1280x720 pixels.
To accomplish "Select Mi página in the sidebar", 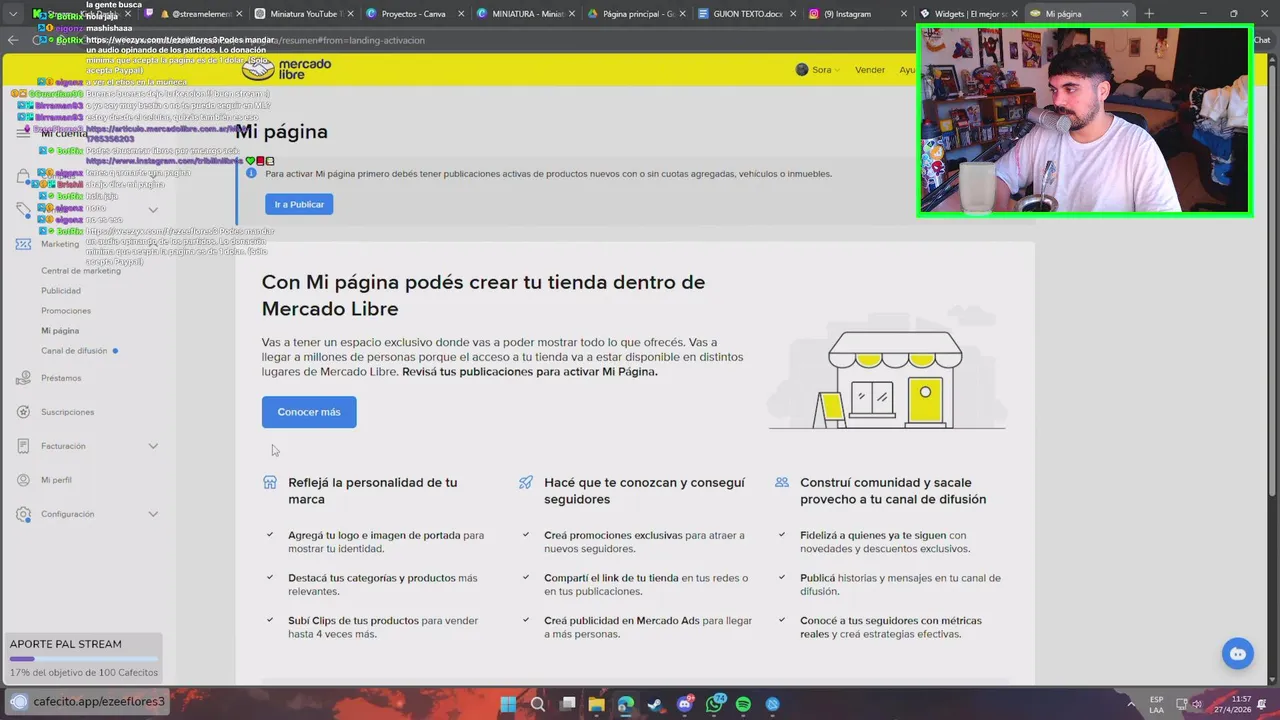I will tap(60, 331).
